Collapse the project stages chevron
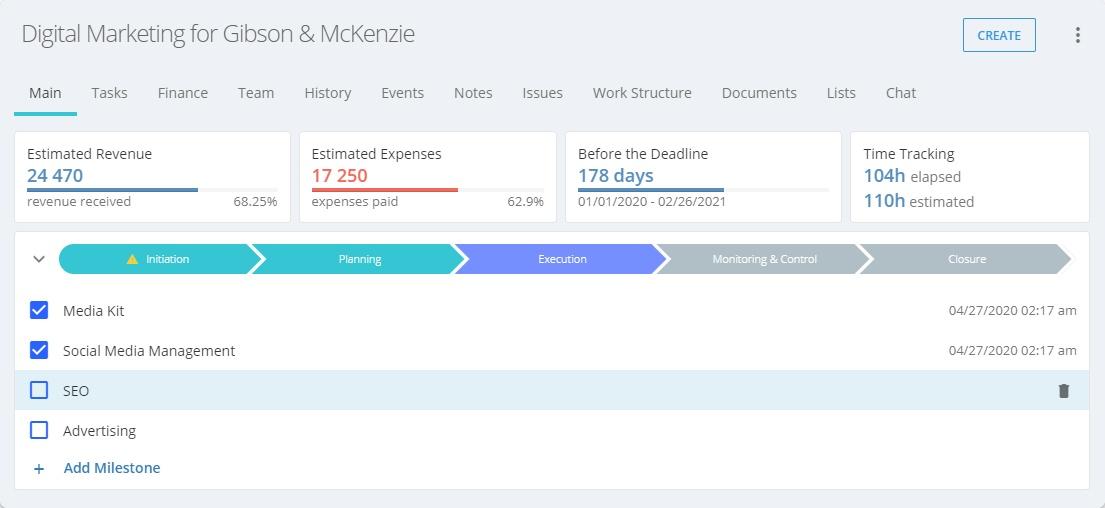1105x508 pixels. [39, 259]
